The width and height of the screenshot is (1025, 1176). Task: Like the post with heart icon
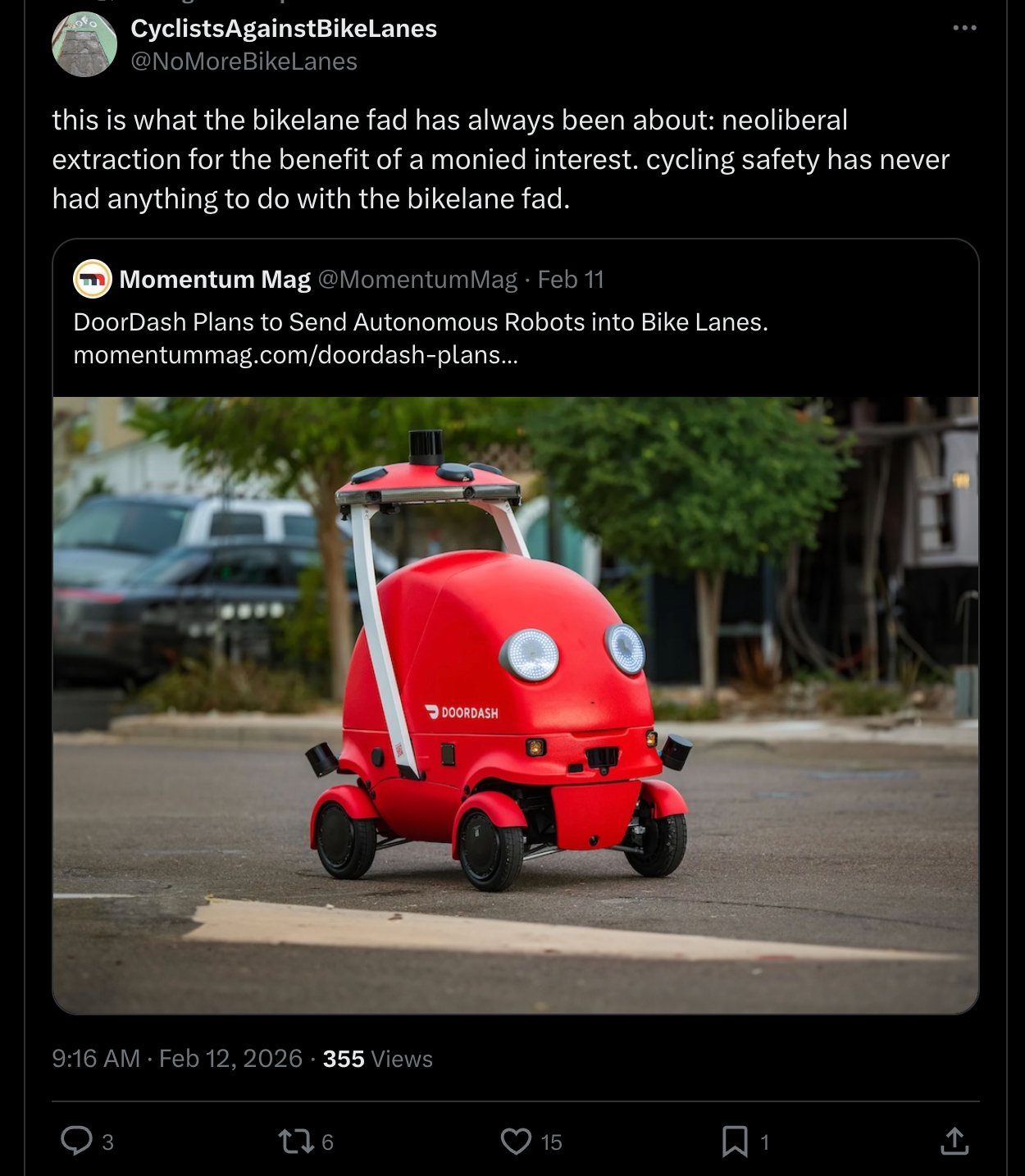click(516, 1141)
